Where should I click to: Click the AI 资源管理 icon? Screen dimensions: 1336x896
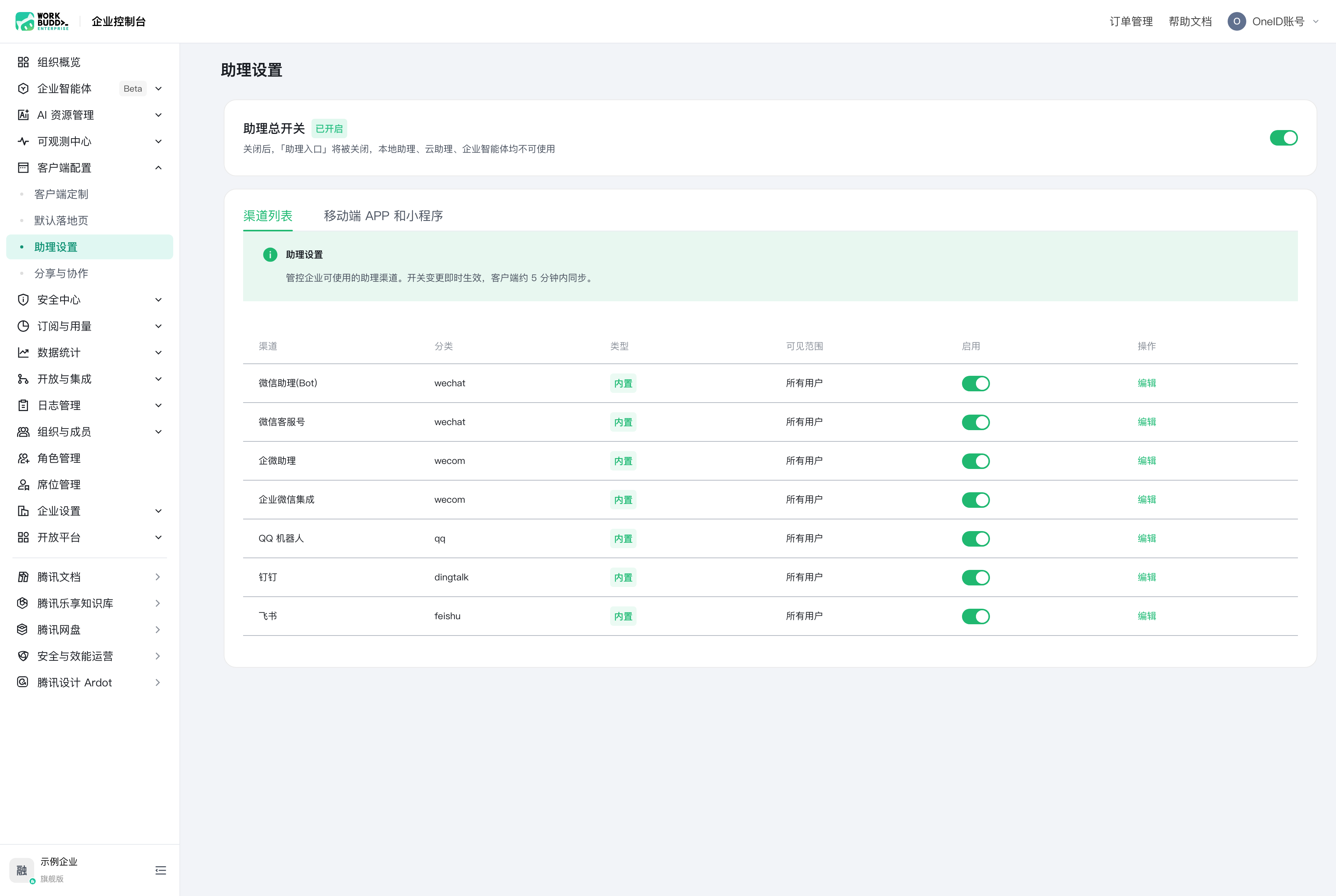click(x=23, y=115)
